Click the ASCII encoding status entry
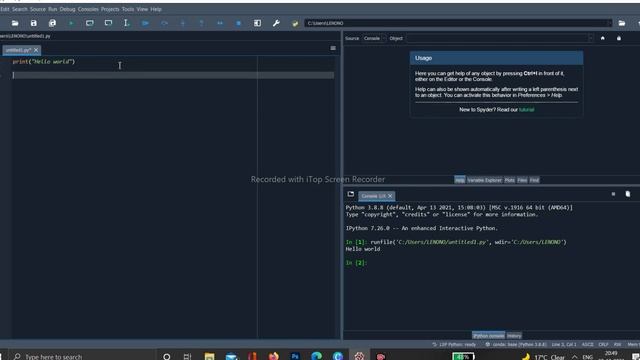The width and height of the screenshot is (640, 360). [x=587, y=345]
